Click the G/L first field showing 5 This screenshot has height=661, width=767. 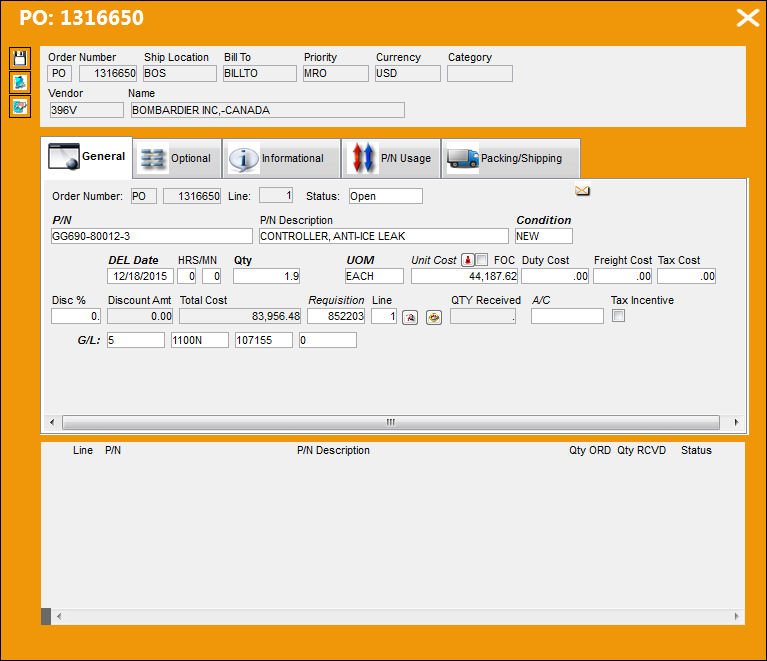click(x=136, y=340)
